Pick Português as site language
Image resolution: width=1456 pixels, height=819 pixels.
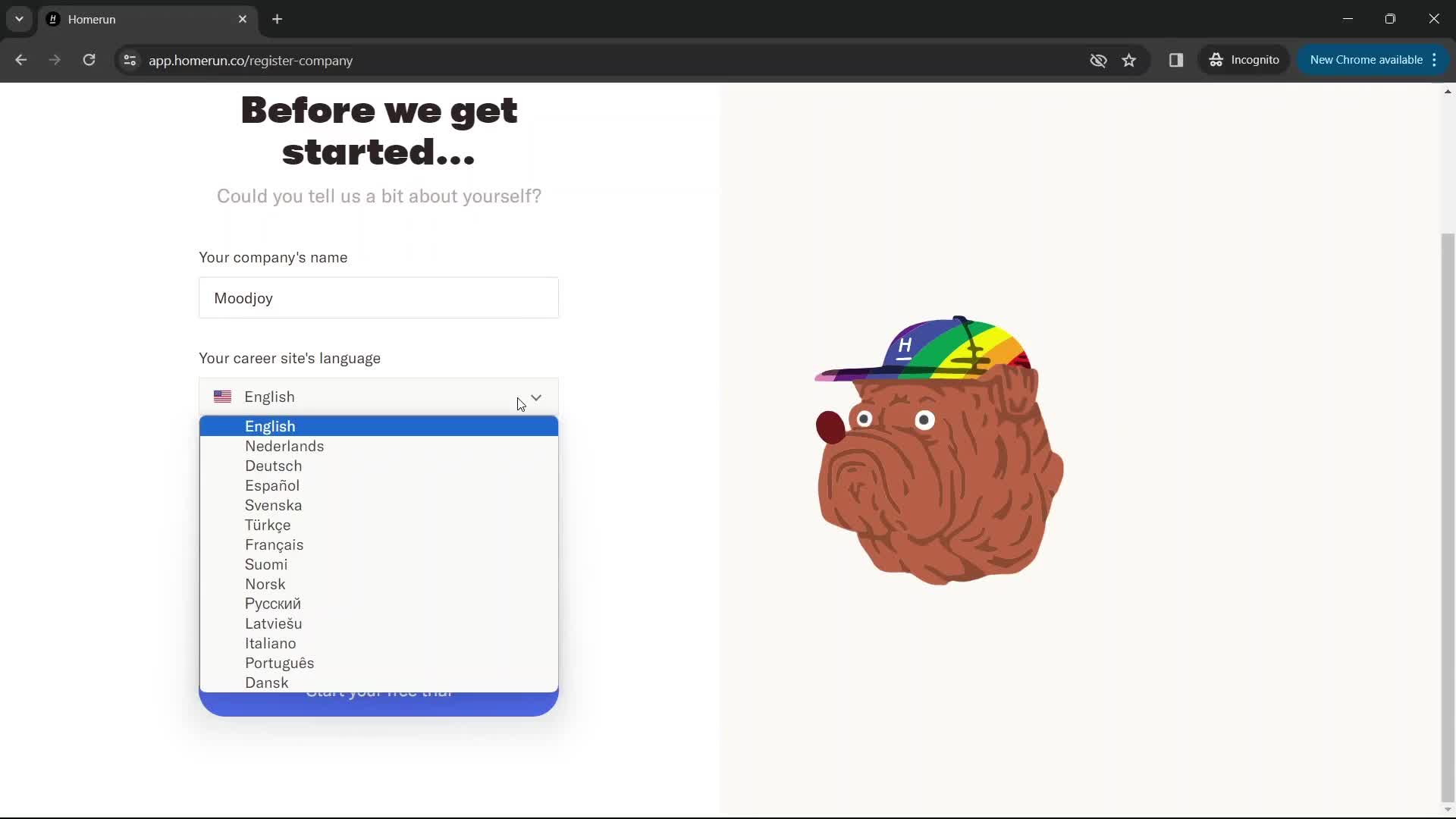[x=378, y=663]
